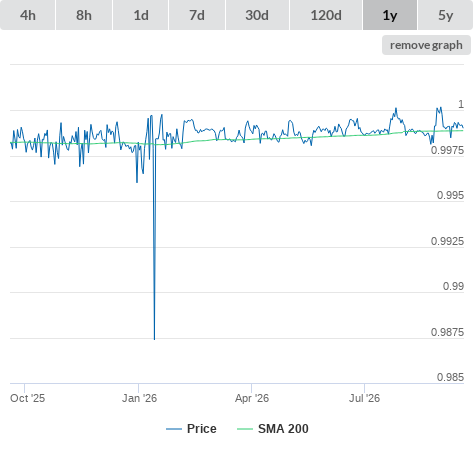Click the bottom of the price spike at 0.9875
Viewport: 474px width, 455px height.
(x=154, y=339)
